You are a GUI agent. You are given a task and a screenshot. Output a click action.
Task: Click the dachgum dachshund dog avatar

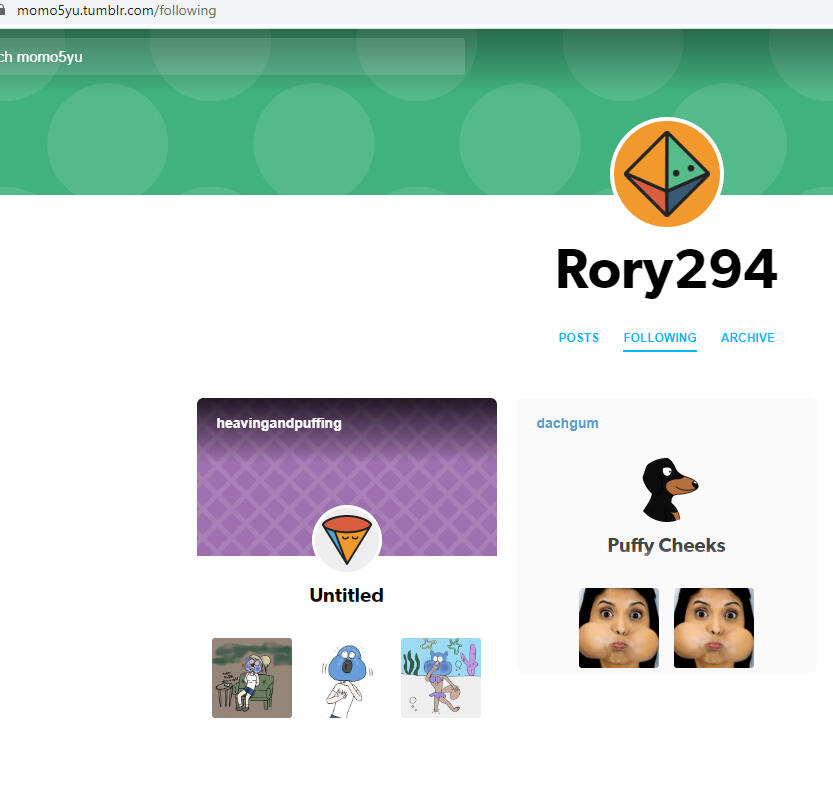(668, 489)
